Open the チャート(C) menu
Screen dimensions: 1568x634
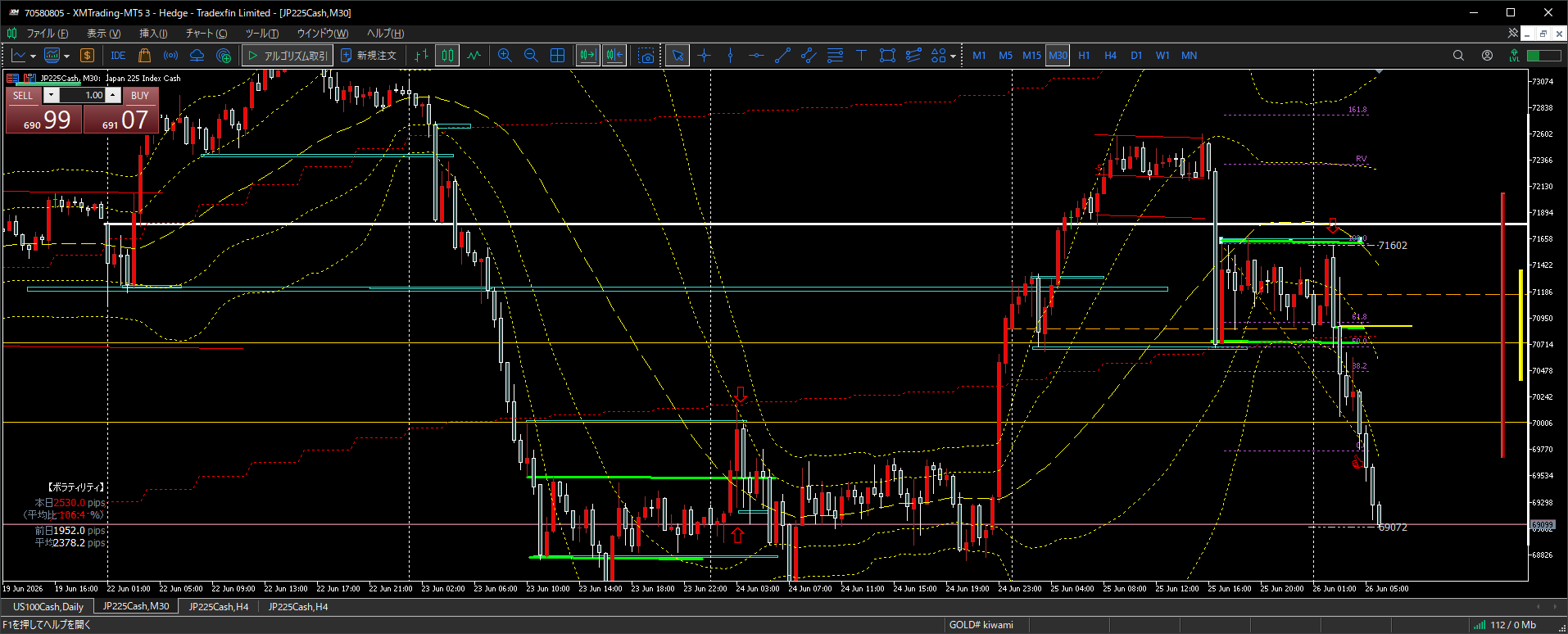point(206,34)
